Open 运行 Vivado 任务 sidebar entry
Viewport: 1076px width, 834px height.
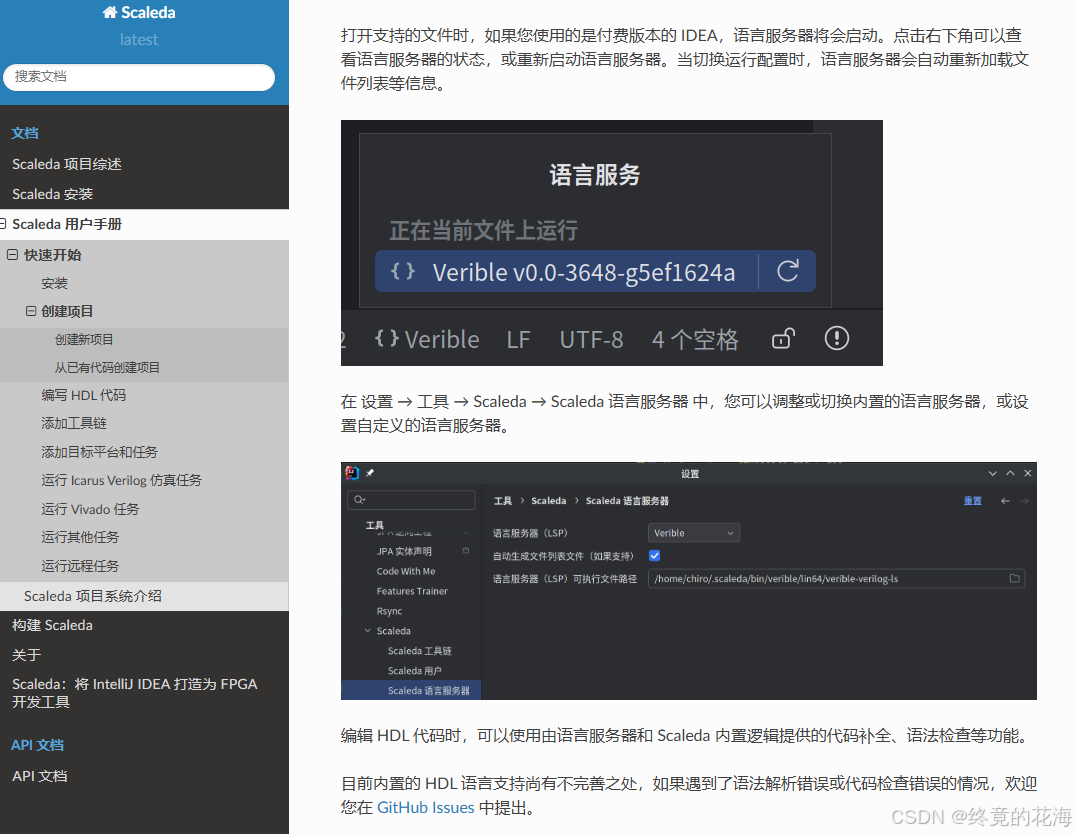tap(90, 509)
